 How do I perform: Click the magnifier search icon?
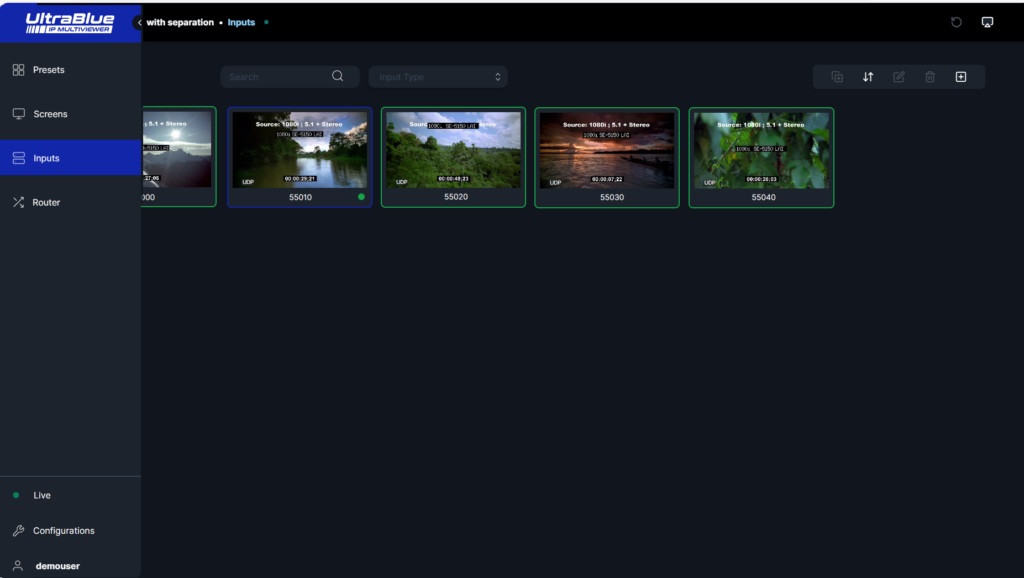coord(338,76)
